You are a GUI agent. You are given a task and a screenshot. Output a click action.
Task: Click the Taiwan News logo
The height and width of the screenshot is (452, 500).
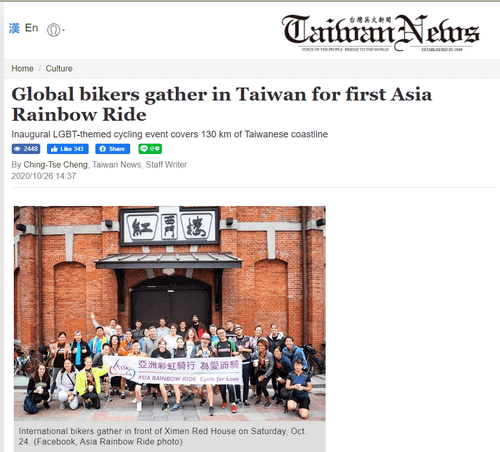click(x=380, y=33)
